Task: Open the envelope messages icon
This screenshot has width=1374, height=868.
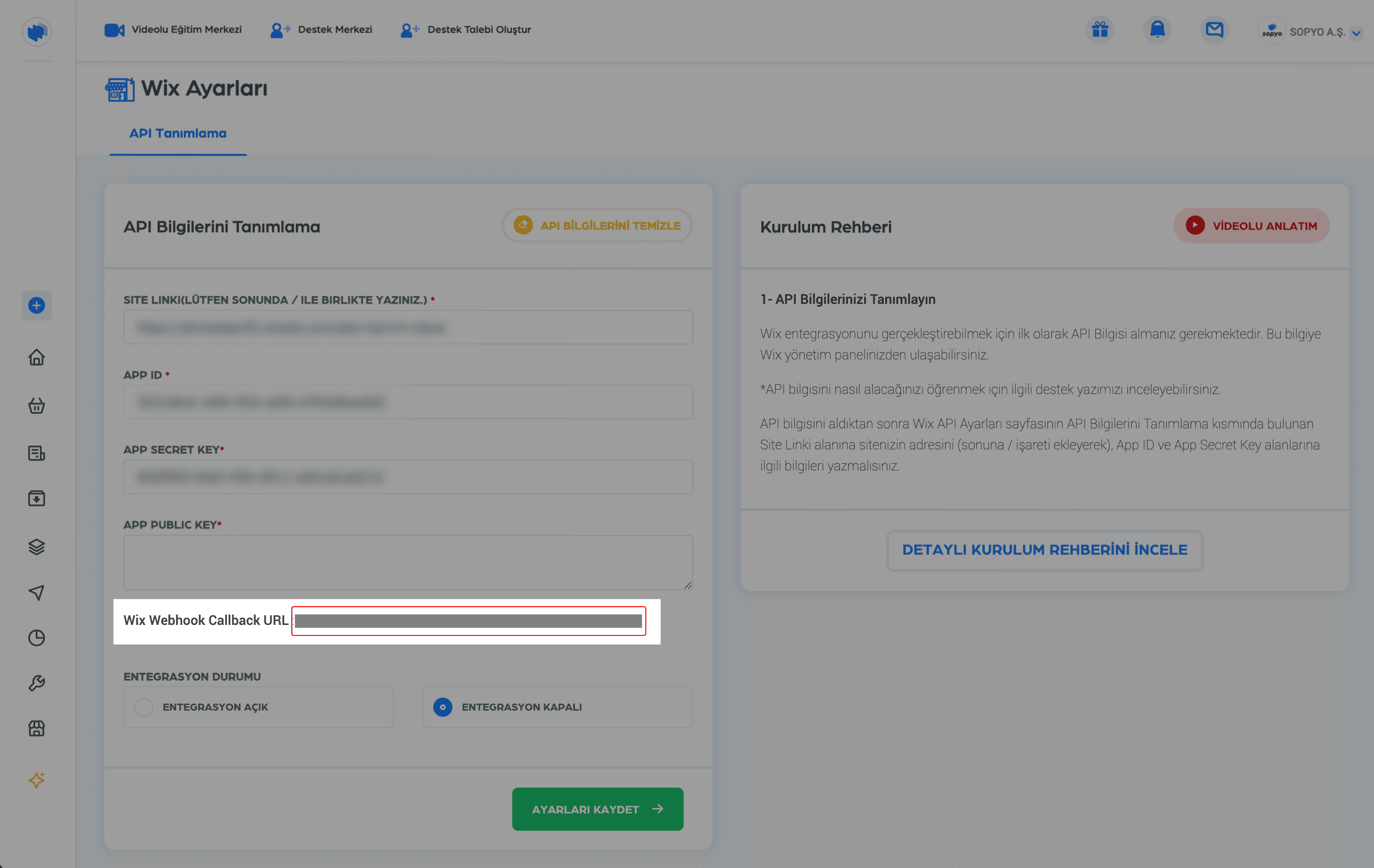Action: tap(1214, 30)
